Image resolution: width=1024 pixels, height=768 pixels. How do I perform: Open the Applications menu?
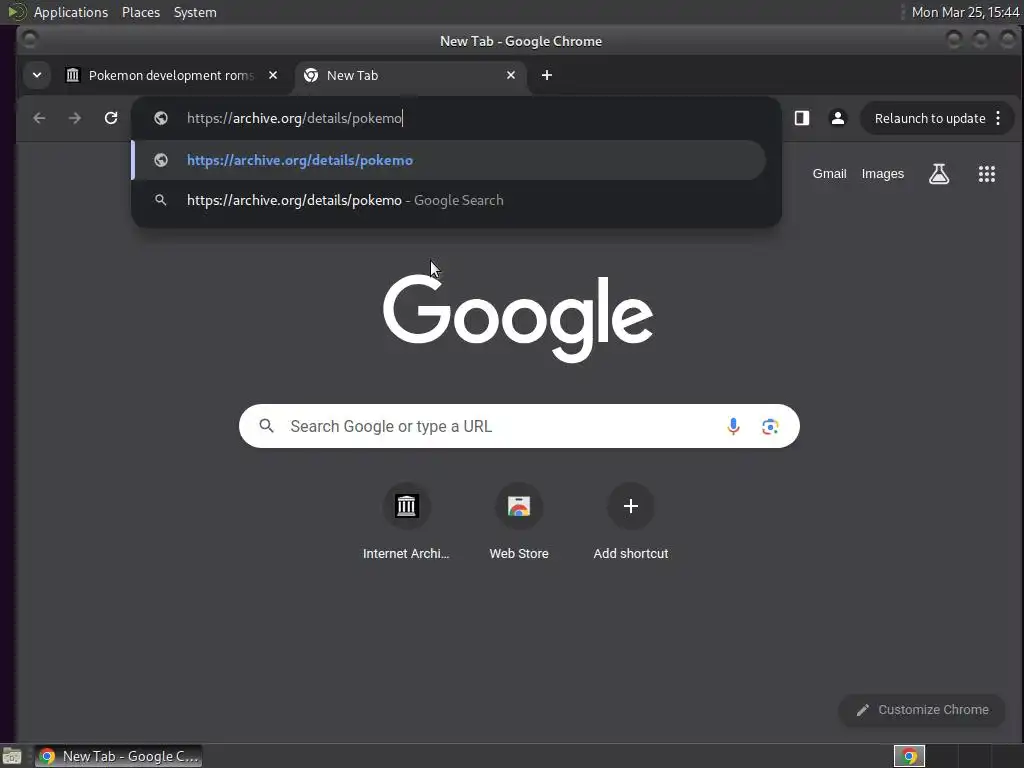click(x=71, y=12)
